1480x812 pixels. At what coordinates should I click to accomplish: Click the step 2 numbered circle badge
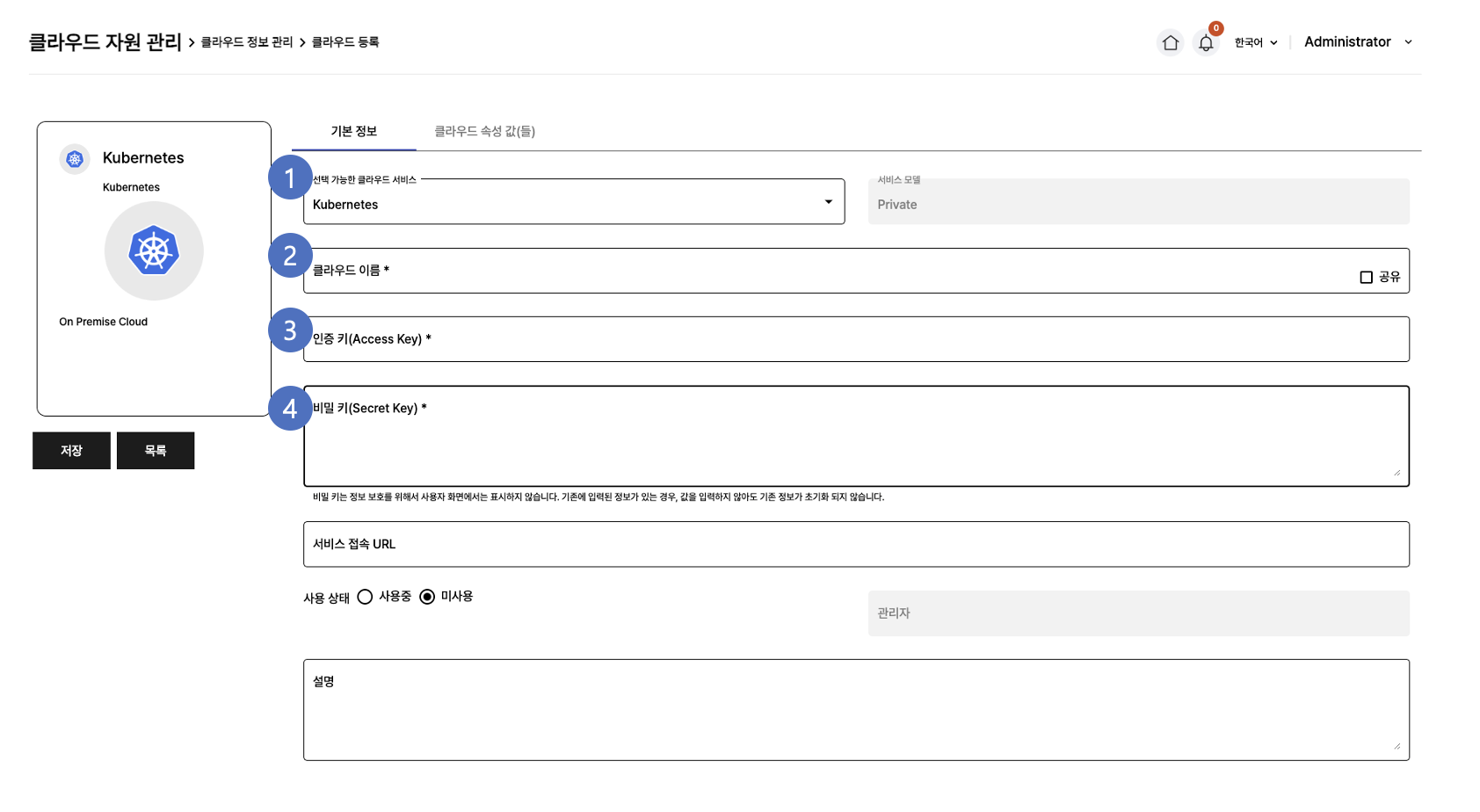point(290,256)
